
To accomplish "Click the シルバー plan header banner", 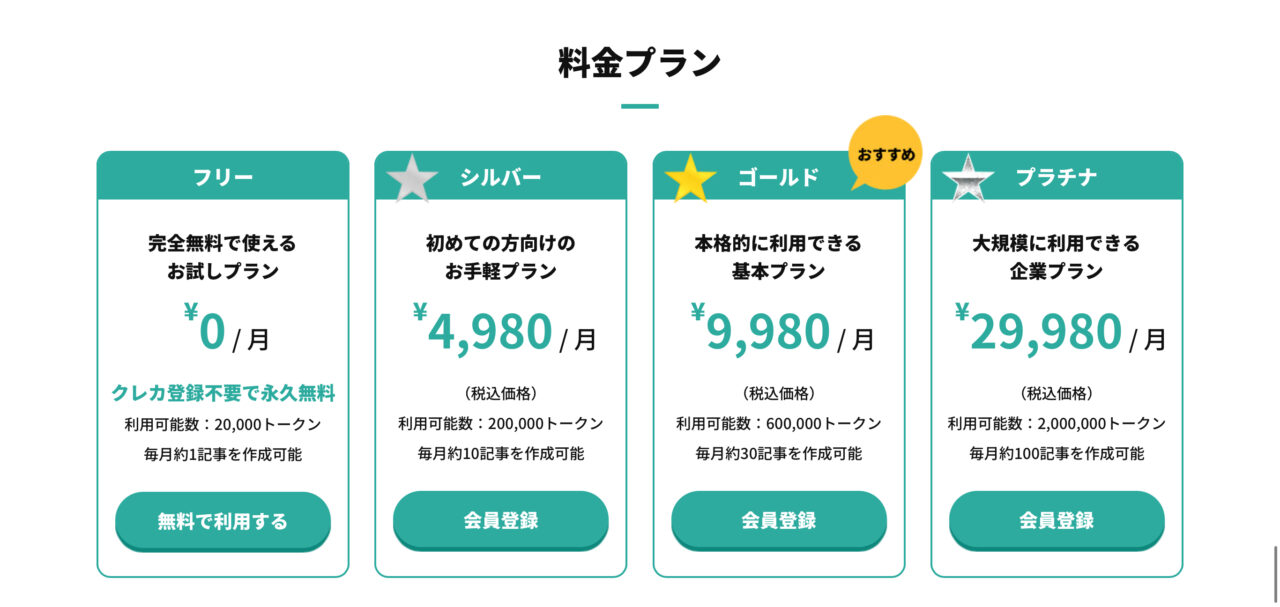I will (500, 174).
